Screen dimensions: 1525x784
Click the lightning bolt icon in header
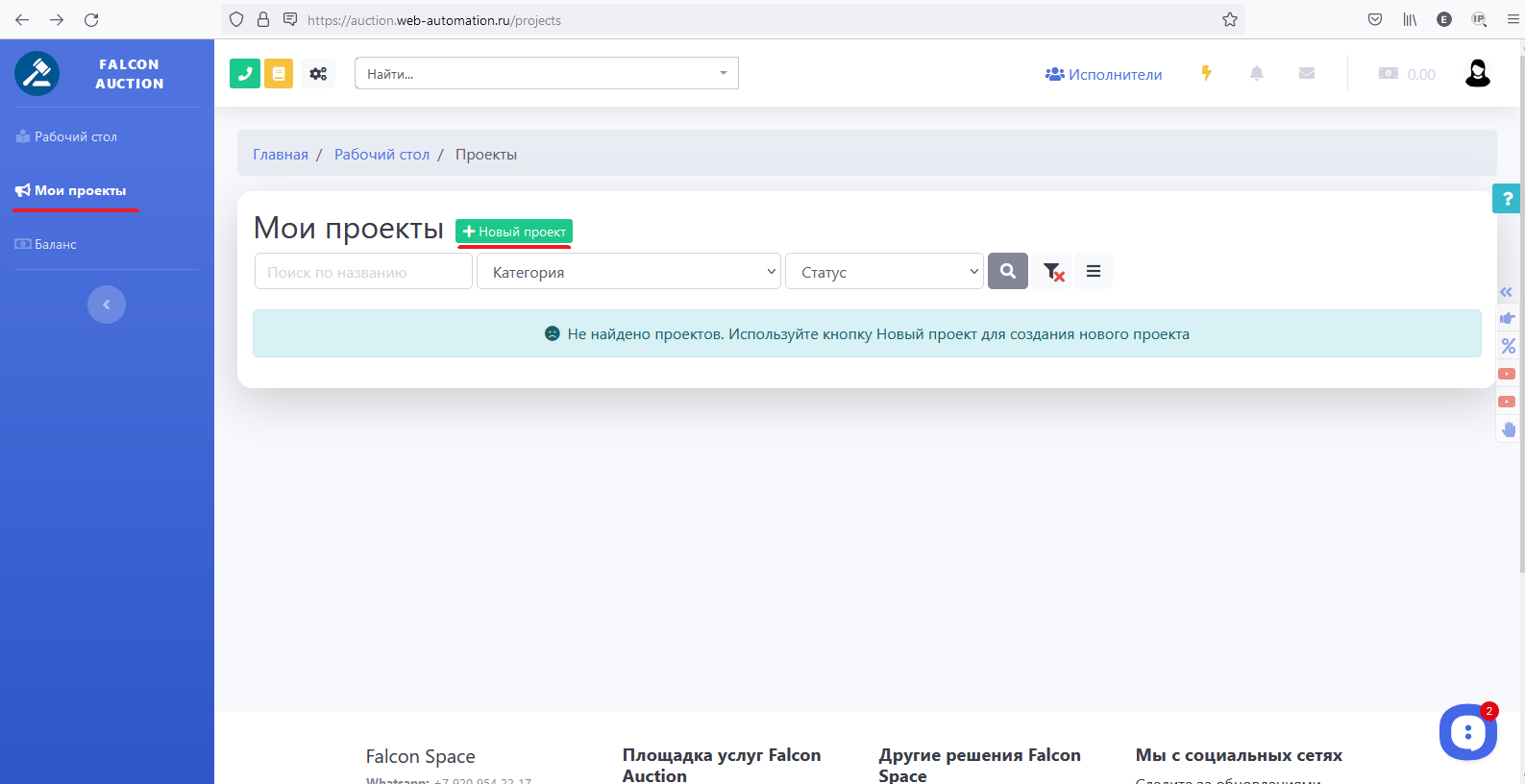click(x=1206, y=73)
